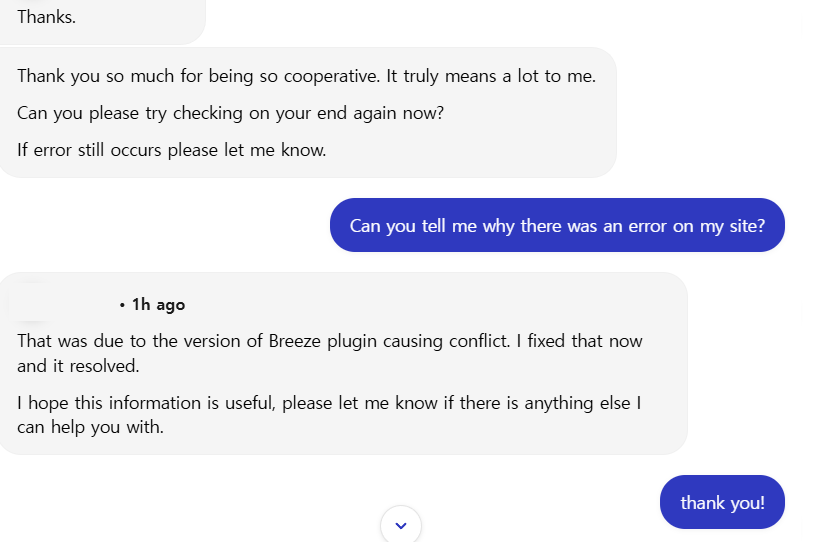Screen dimensions: 820x542
Task: Click the scroll-down chevron button
Action: click(401, 525)
